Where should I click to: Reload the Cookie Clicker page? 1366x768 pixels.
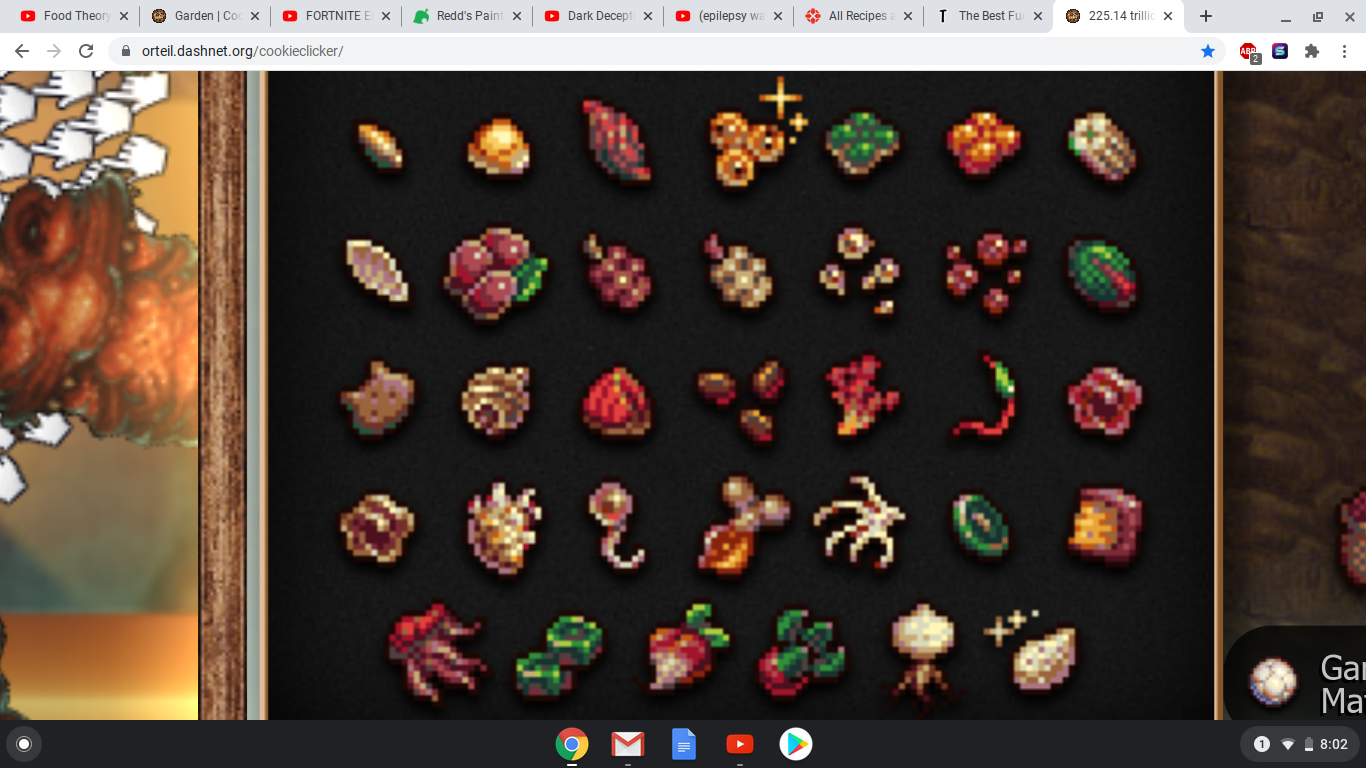click(86, 50)
